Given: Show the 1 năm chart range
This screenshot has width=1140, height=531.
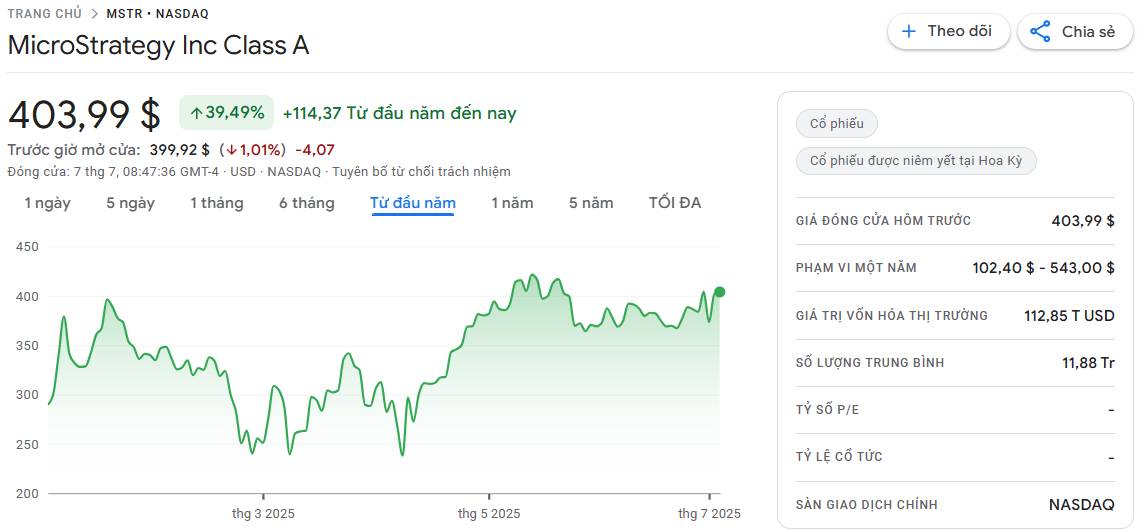Looking at the screenshot, I should [x=513, y=203].
